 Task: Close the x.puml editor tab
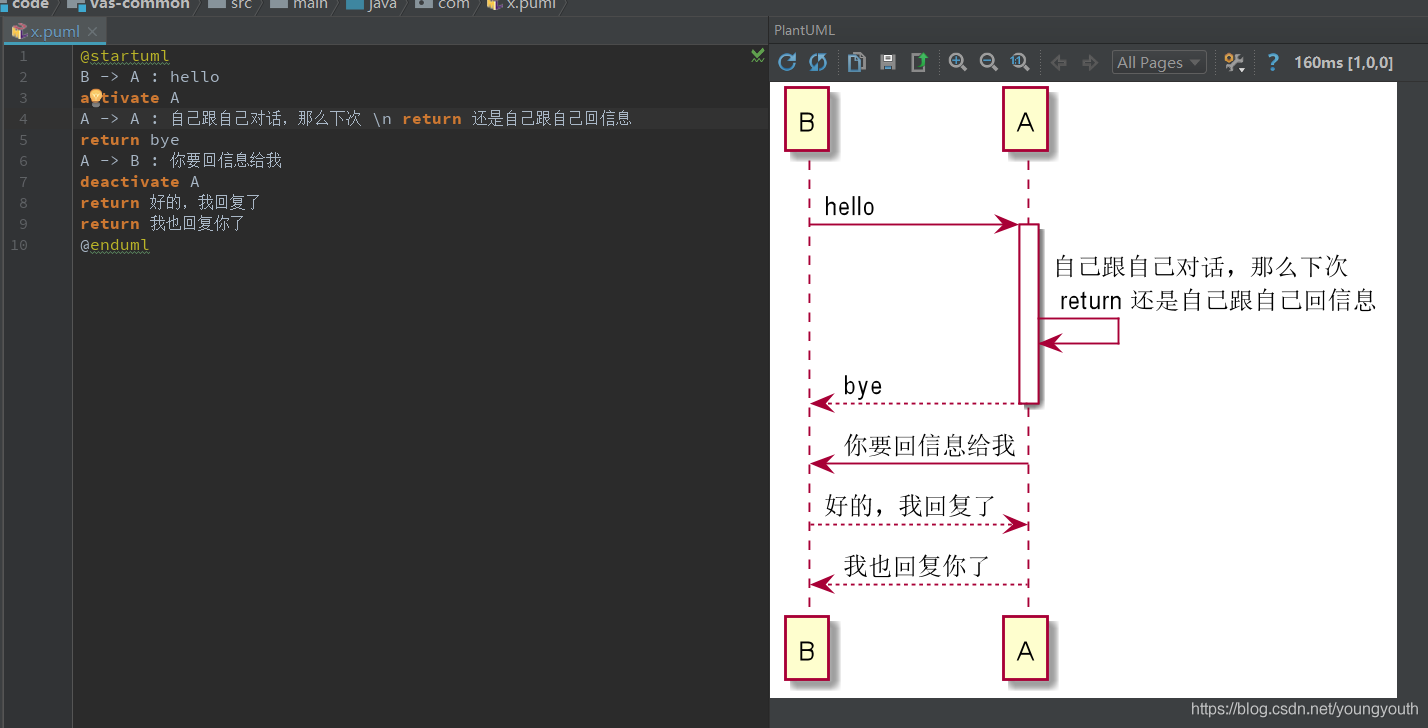click(x=93, y=31)
